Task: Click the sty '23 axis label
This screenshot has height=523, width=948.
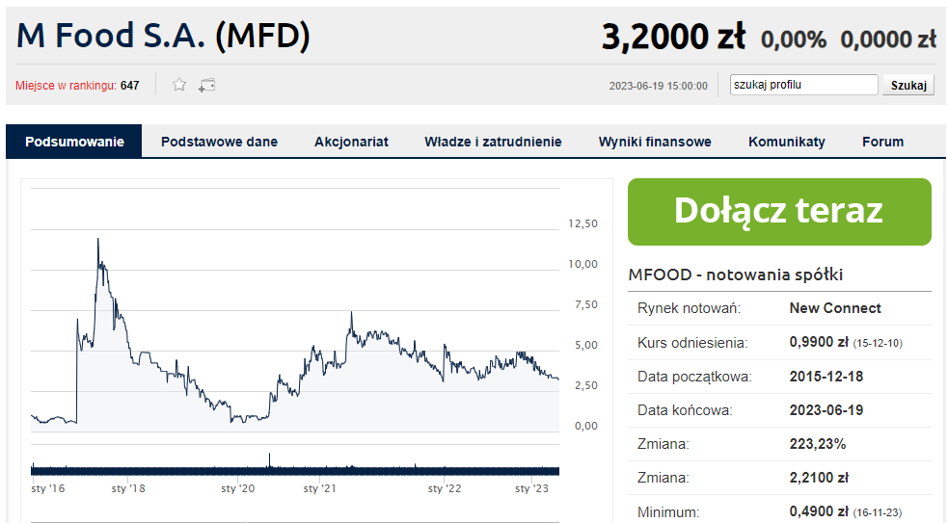Action: point(531,488)
